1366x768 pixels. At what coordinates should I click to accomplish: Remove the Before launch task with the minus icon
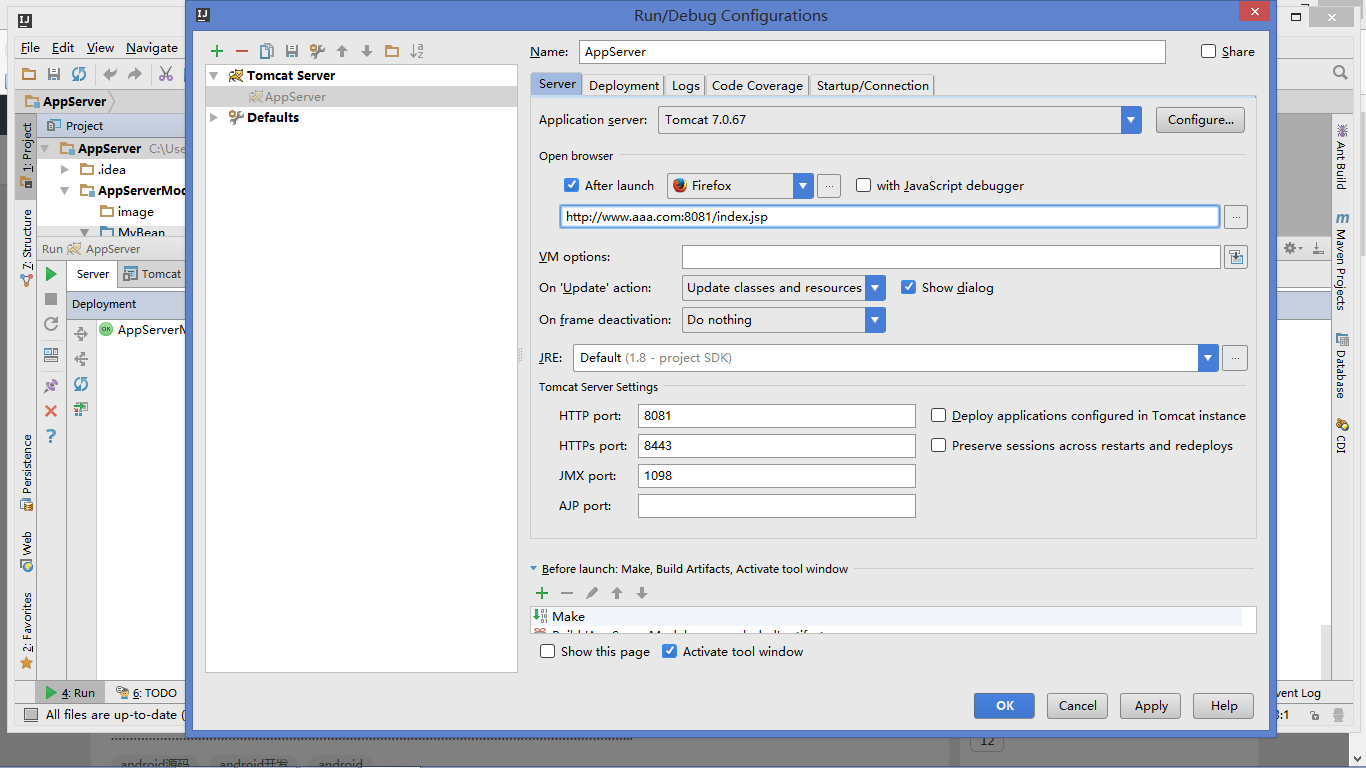[x=567, y=593]
